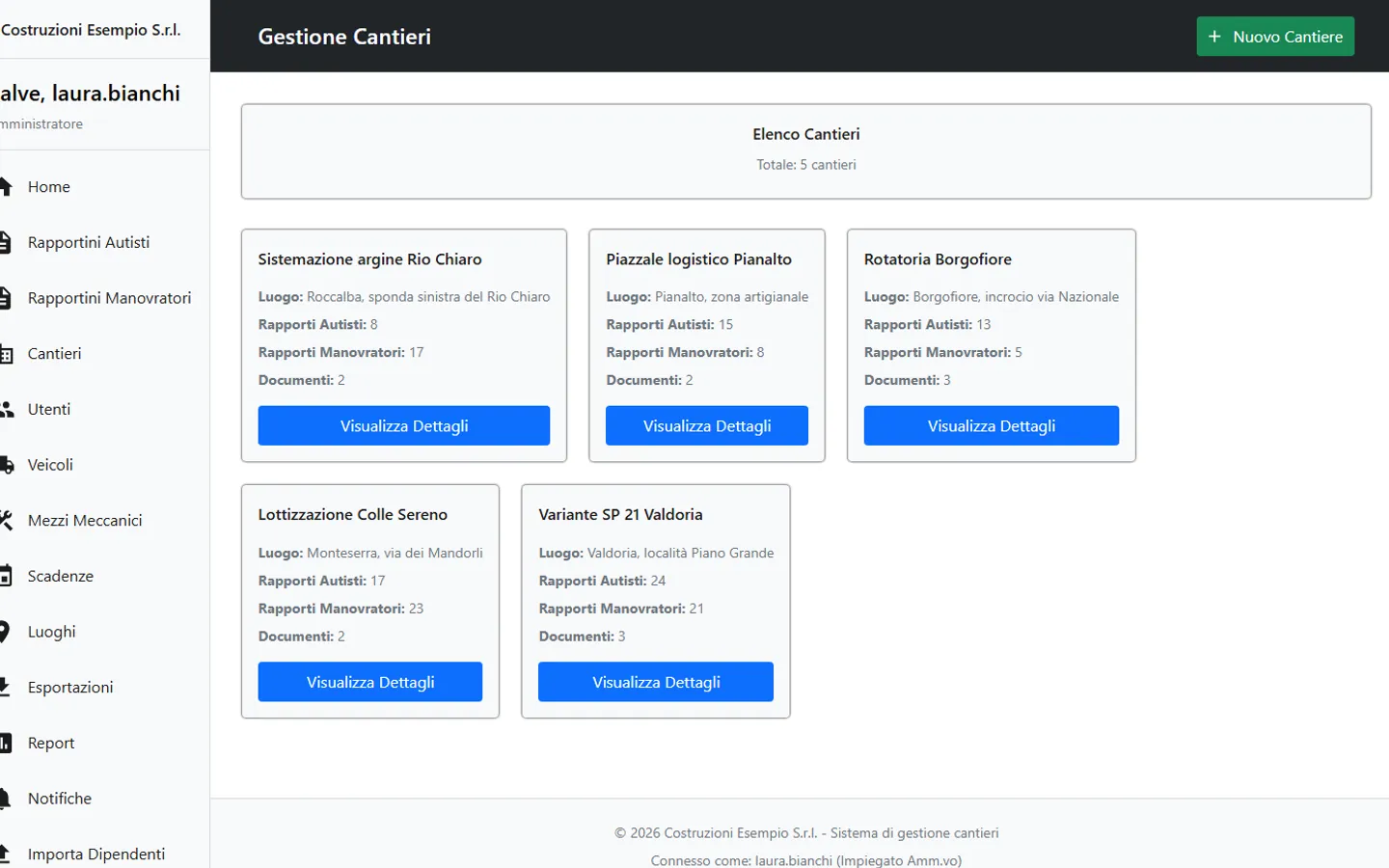Screen dimensions: 1389x868
Task: Click the Cantieri building icon
Action: (6, 354)
